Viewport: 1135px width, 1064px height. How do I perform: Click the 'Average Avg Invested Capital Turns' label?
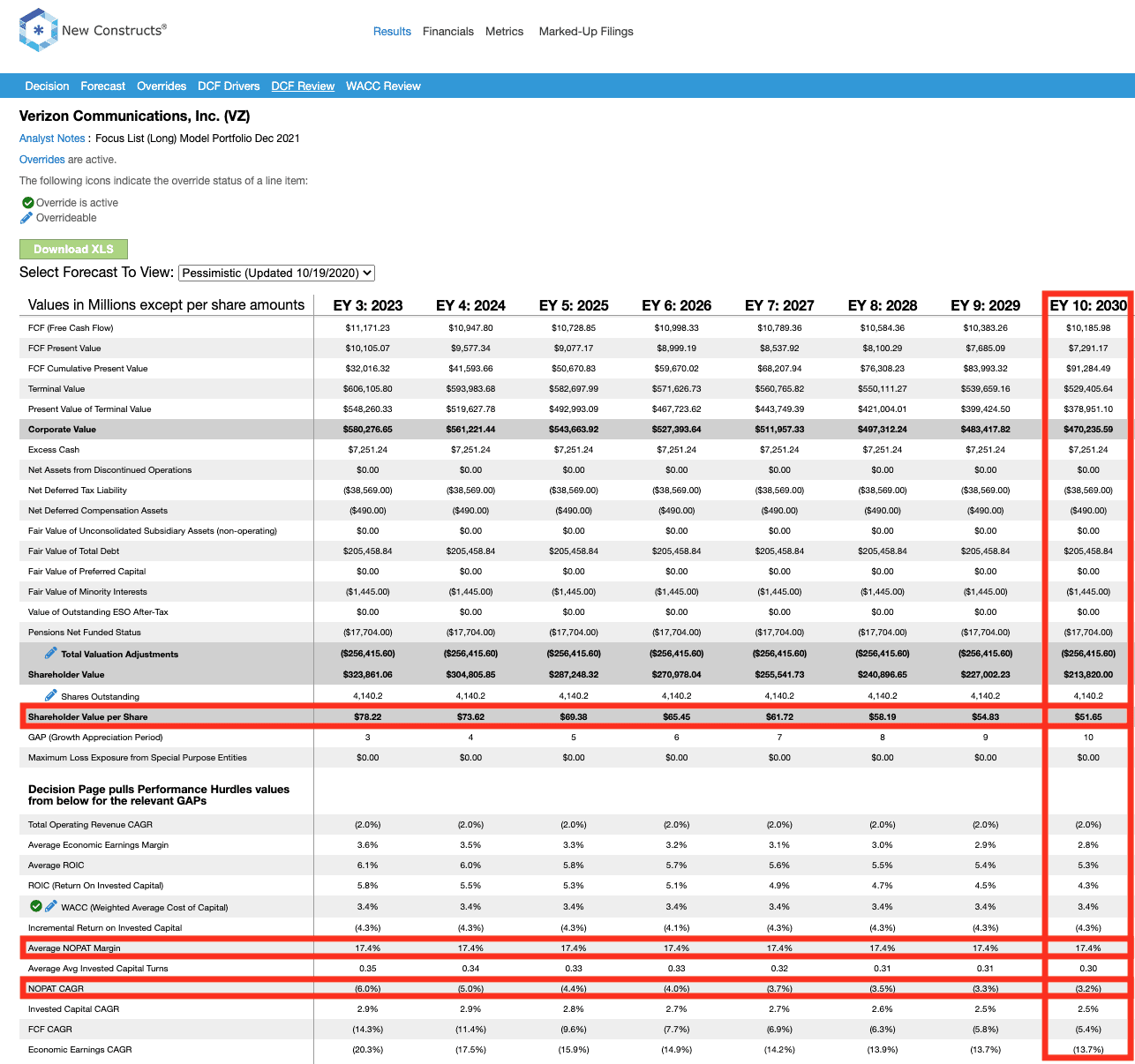pos(98,968)
